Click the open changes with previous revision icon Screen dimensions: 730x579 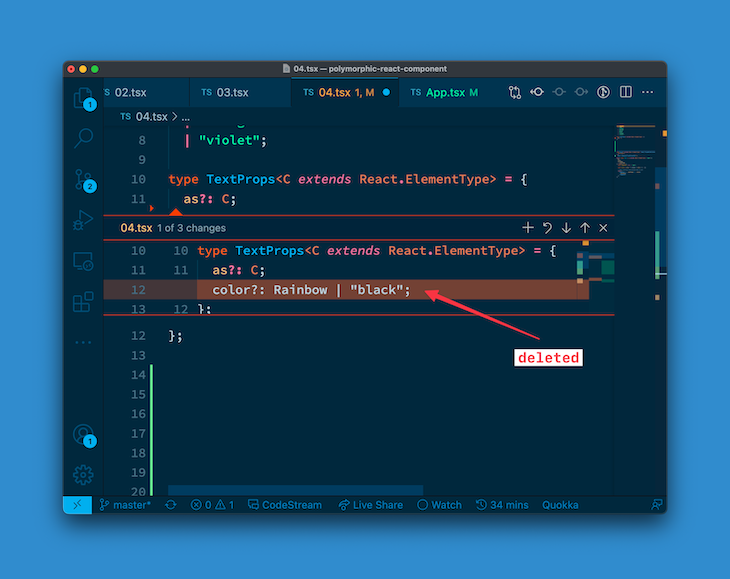[x=537, y=92]
